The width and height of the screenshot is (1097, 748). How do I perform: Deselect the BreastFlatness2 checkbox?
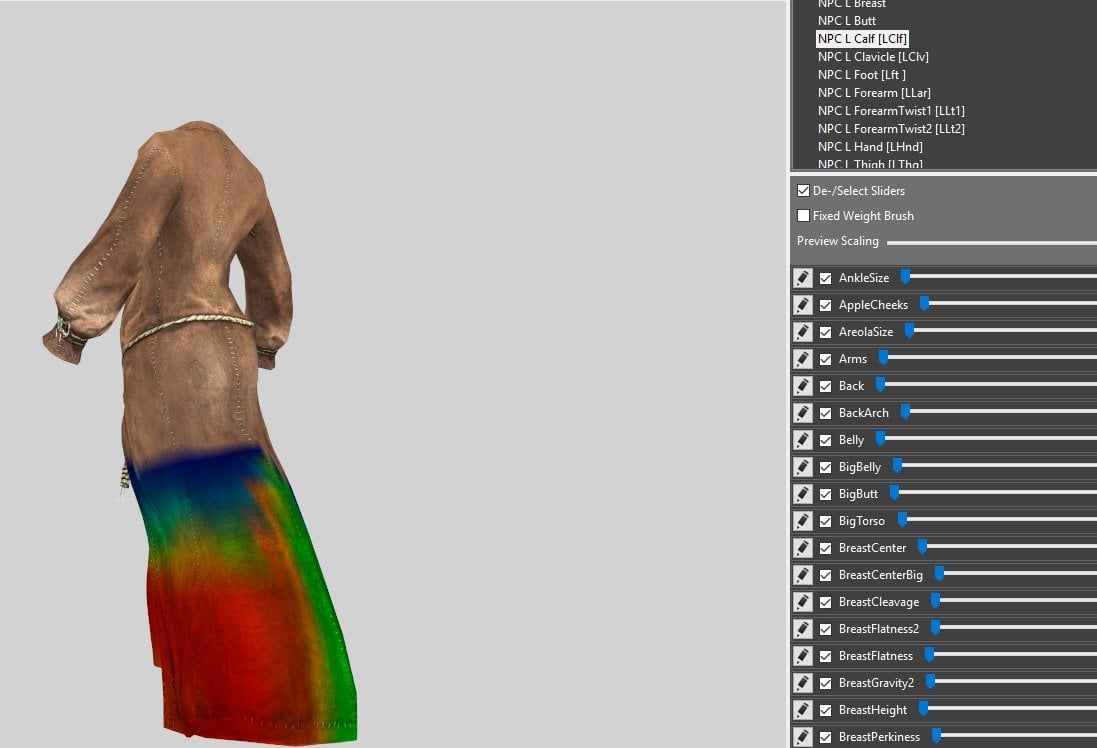pos(826,629)
